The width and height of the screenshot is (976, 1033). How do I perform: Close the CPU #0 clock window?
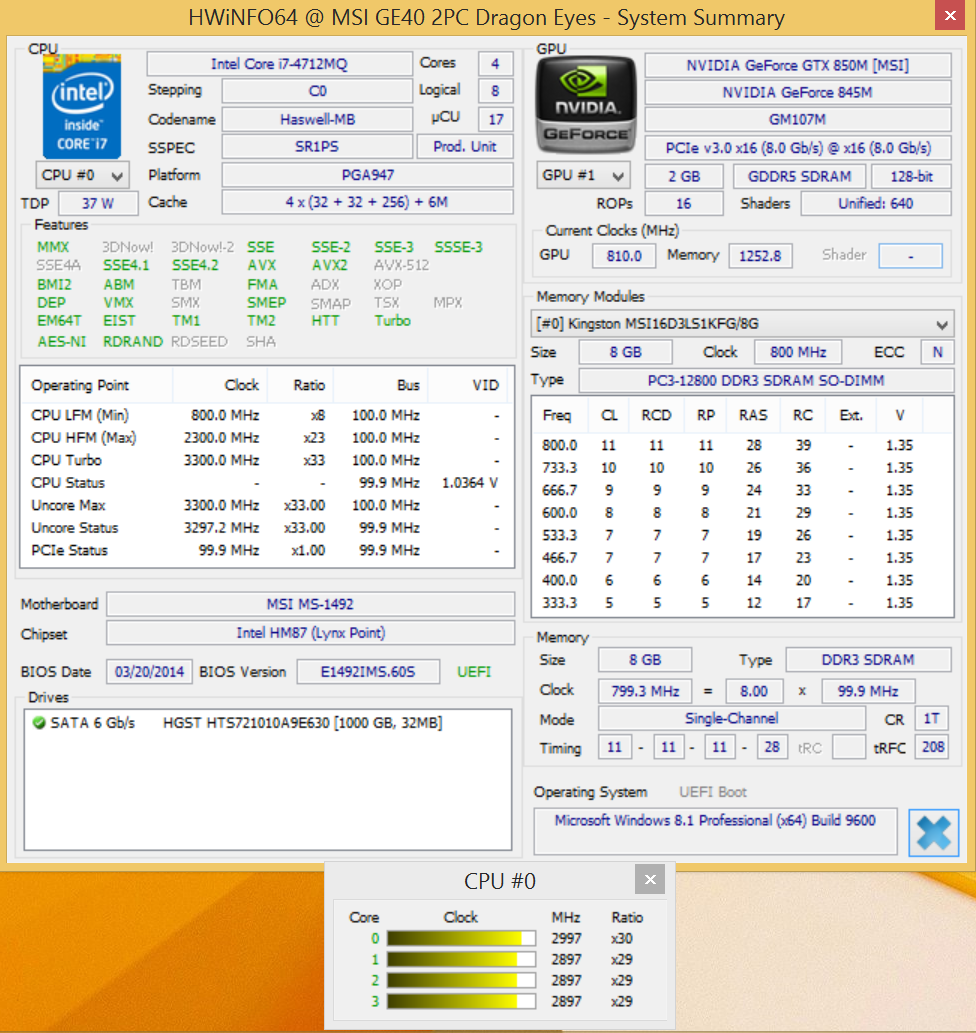650,879
